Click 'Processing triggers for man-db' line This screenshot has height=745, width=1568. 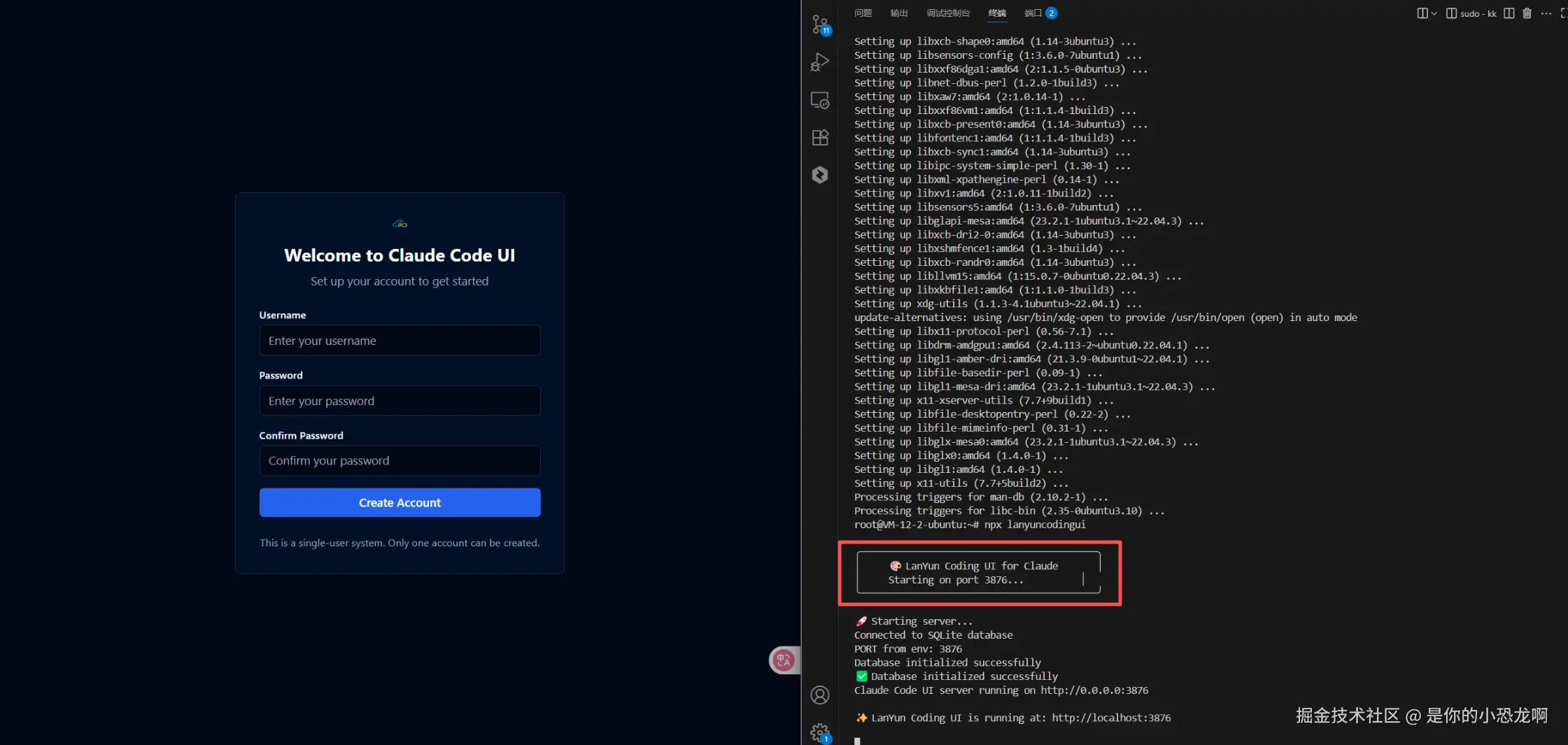tap(981, 497)
